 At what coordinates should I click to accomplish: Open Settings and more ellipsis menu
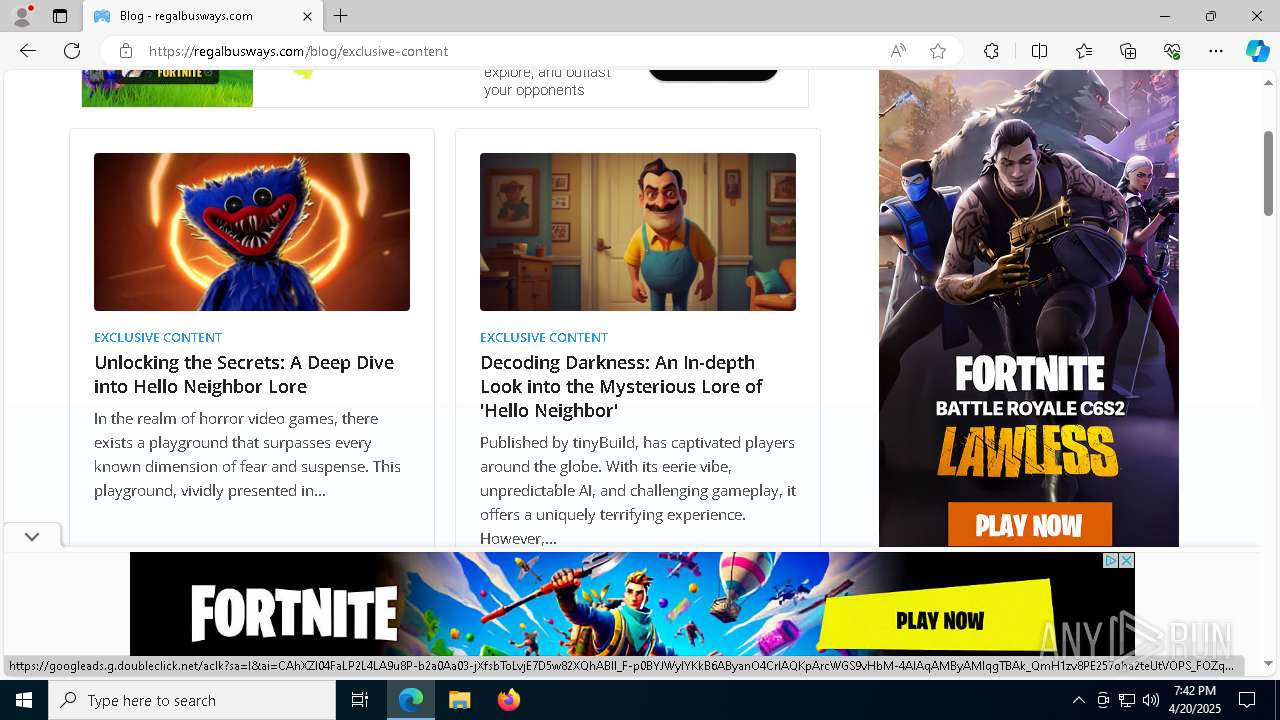tap(1216, 51)
